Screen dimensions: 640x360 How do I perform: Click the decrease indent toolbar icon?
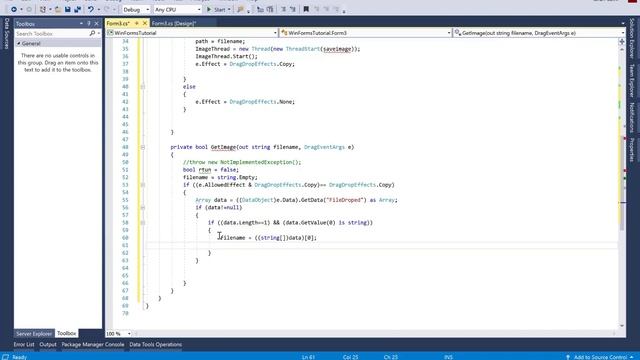pos(260,9)
